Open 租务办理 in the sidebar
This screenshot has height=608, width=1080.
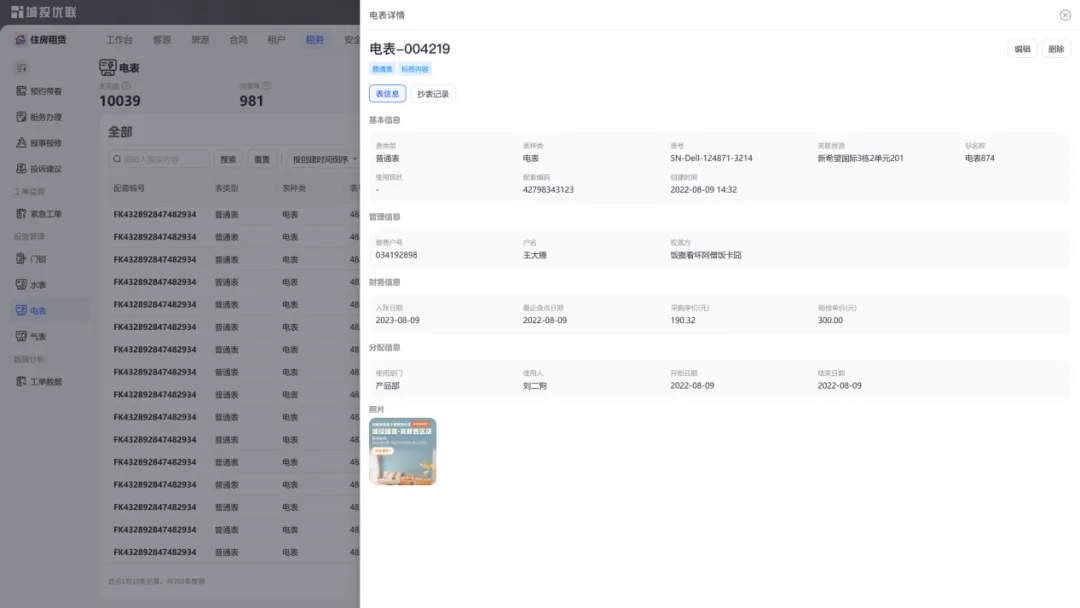click(x=45, y=117)
